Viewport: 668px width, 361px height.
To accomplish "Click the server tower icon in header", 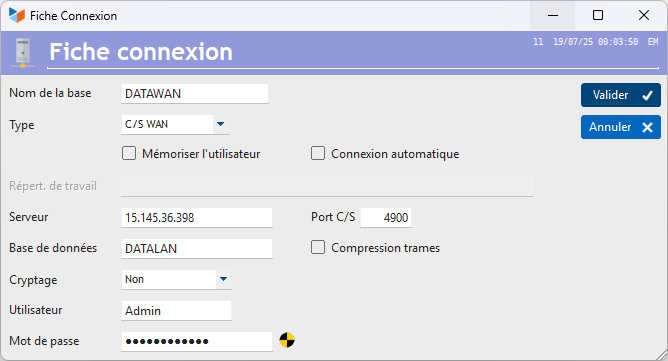I will pos(23,52).
